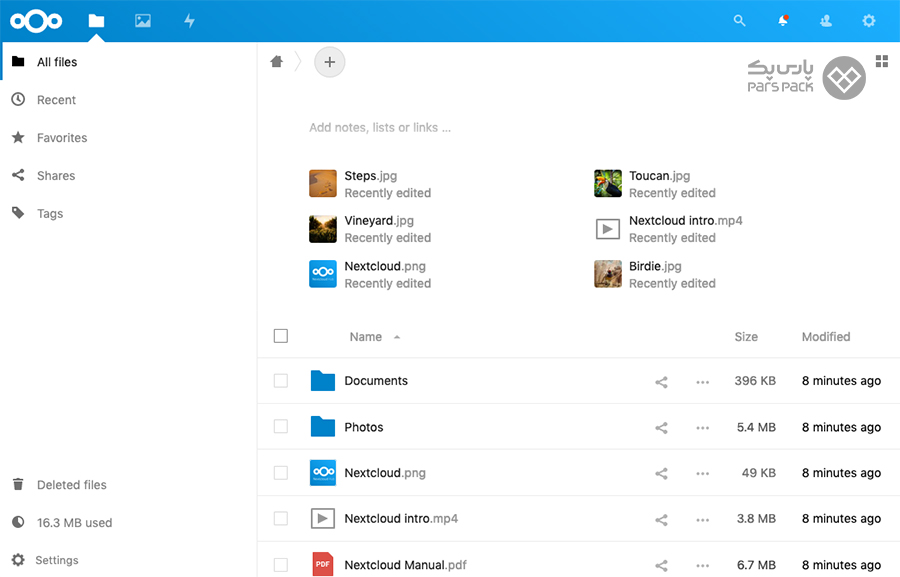
Task: Open the notifications bell icon
Action: tap(783, 20)
